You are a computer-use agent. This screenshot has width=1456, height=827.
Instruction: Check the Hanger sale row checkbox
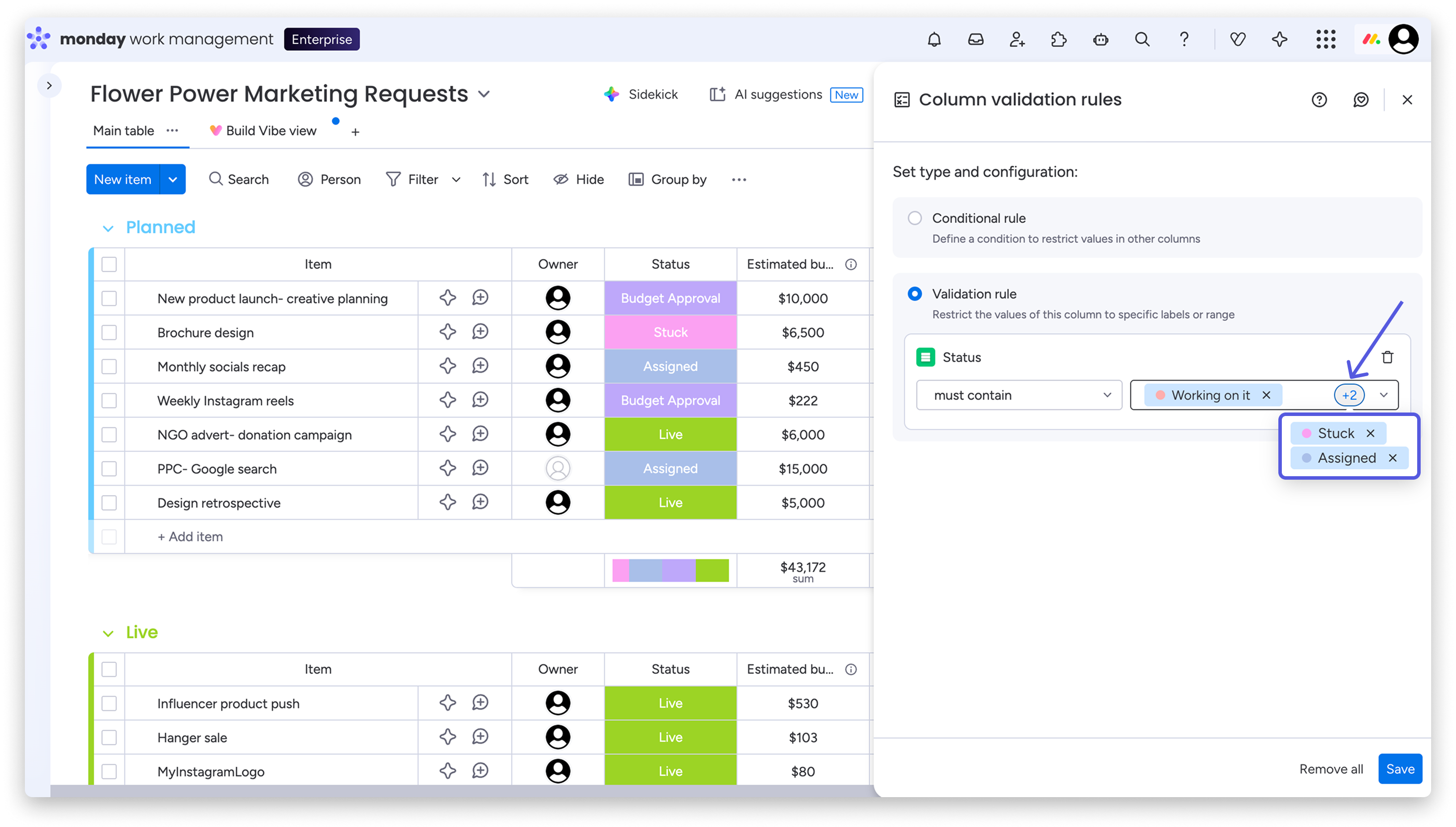(x=109, y=737)
